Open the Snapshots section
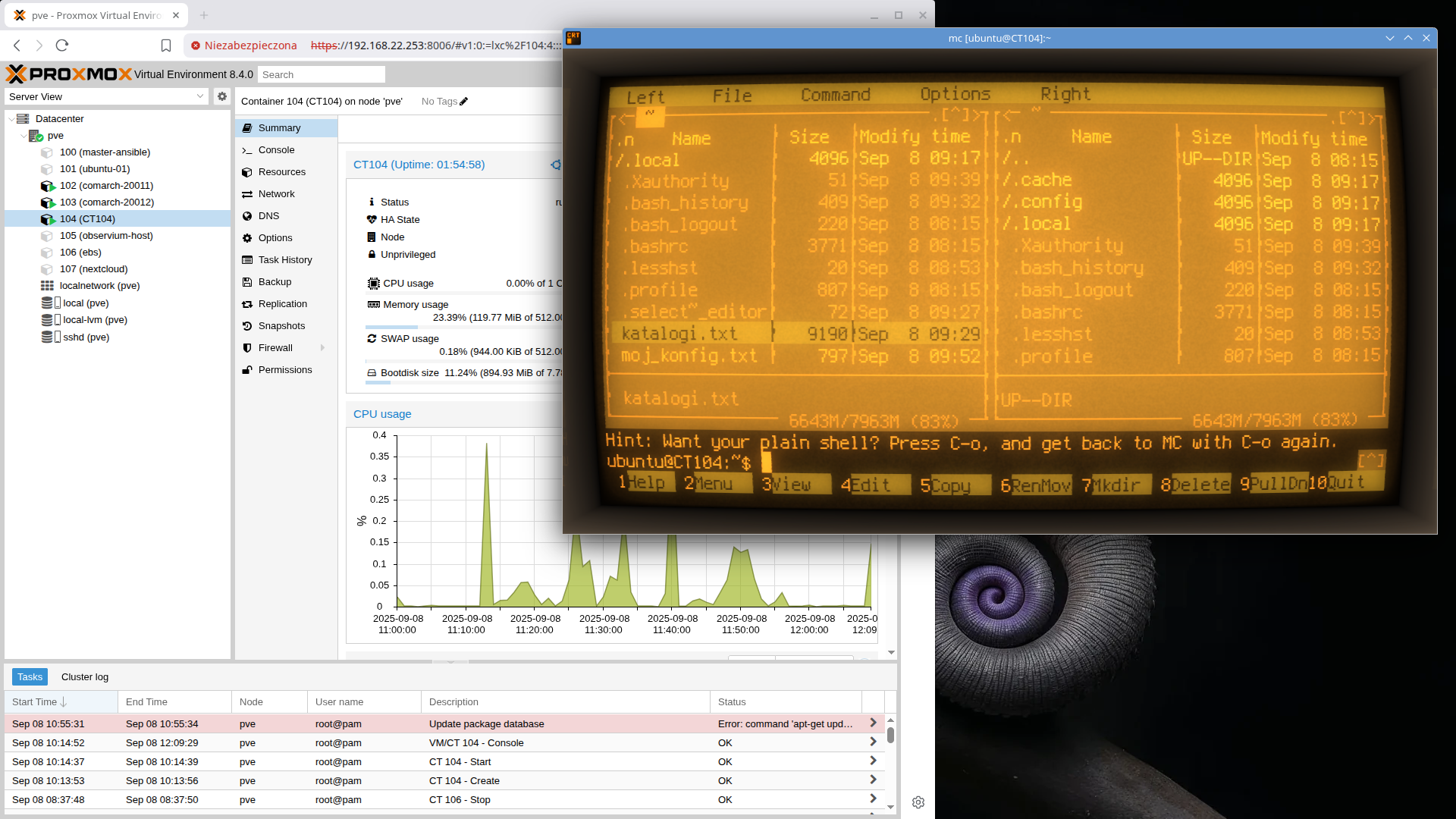Viewport: 1456px width, 819px height. (x=281, y=326)
